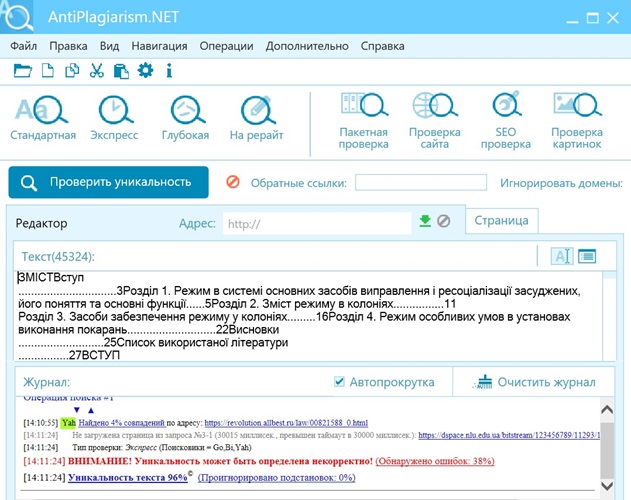
Task: Open the revolution.allbest.ru link
Action: (286, 423)
